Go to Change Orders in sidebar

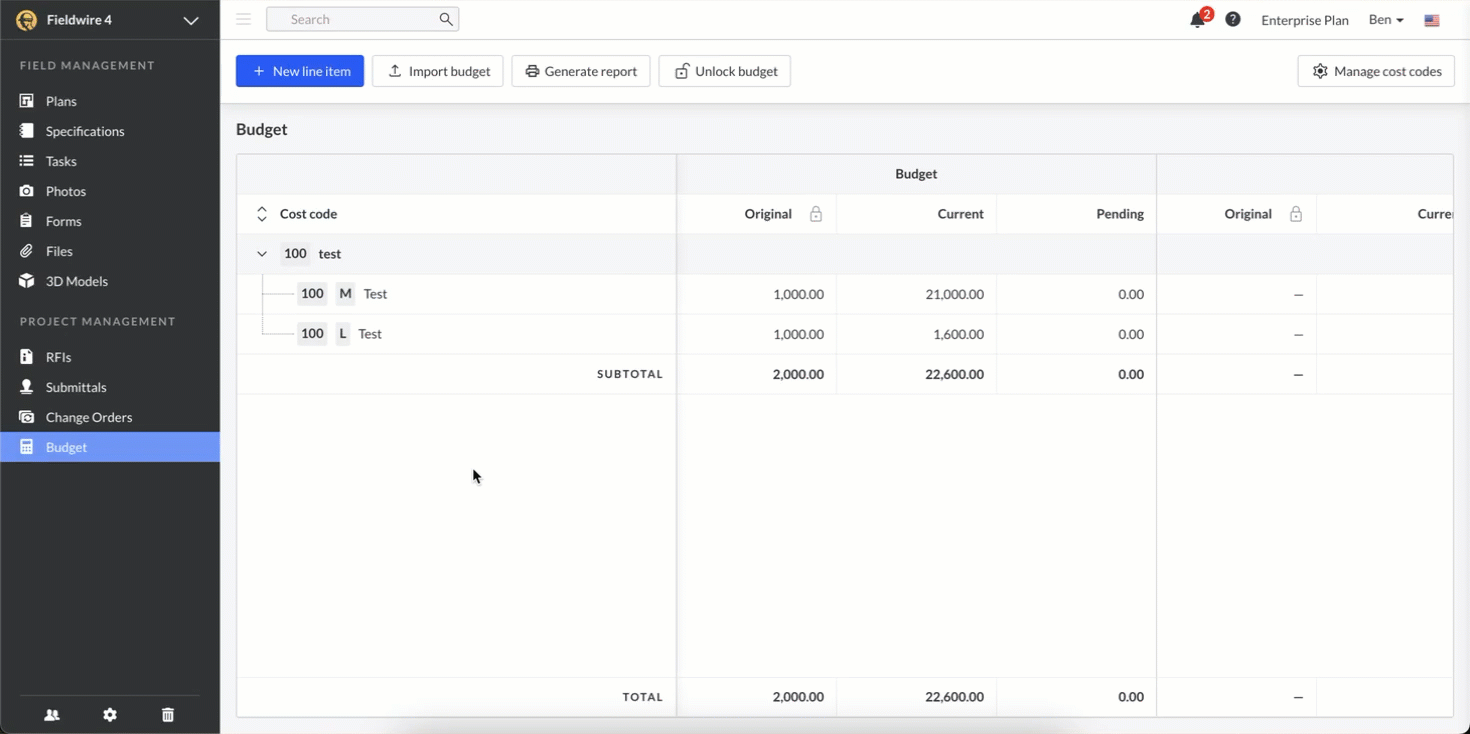pyautogui.click(x=88, y=417)
